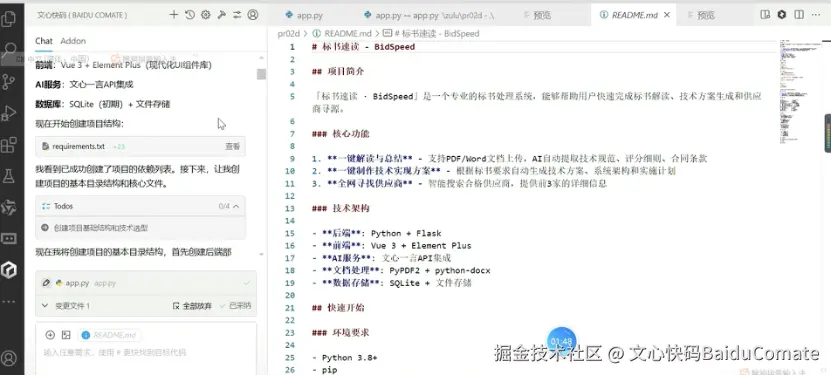Open the Testing flask view

tap(9, 176)
